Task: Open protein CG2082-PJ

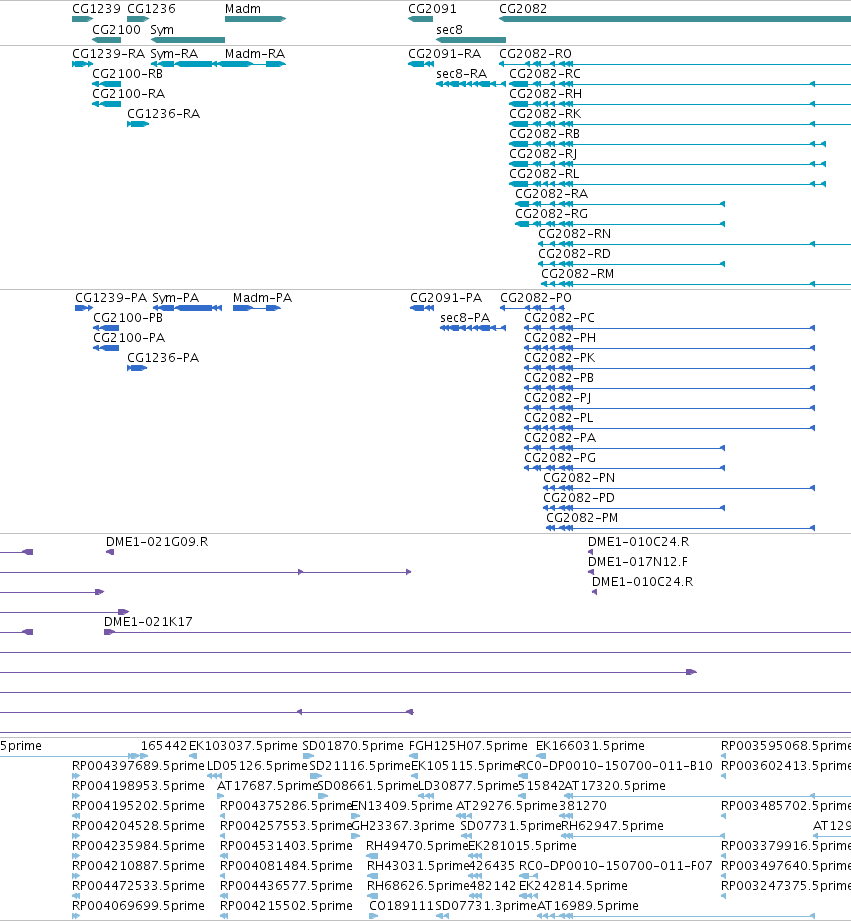Action: (x=557, y=398)
